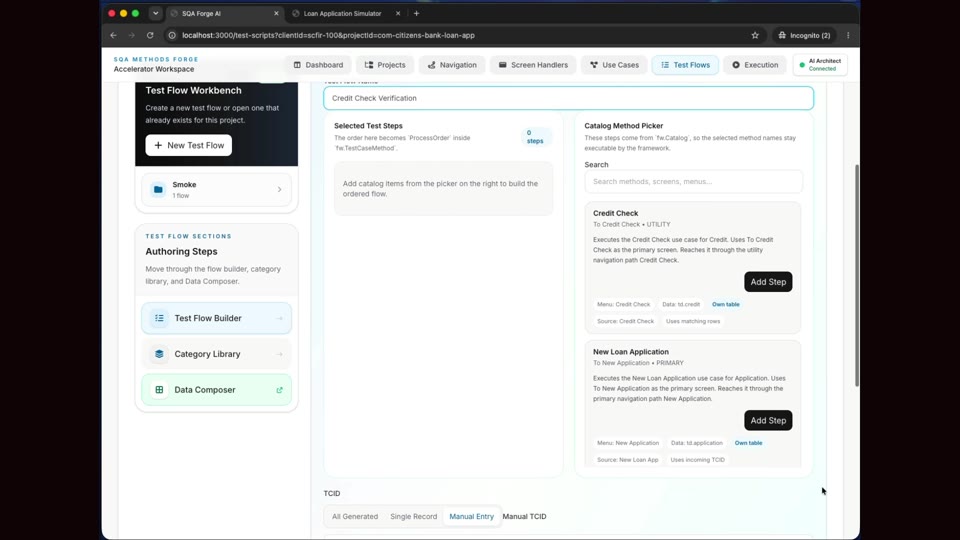This screenshot has height=540, width=960.
Task: Open a new browser tab
Action: pos(416,13)
